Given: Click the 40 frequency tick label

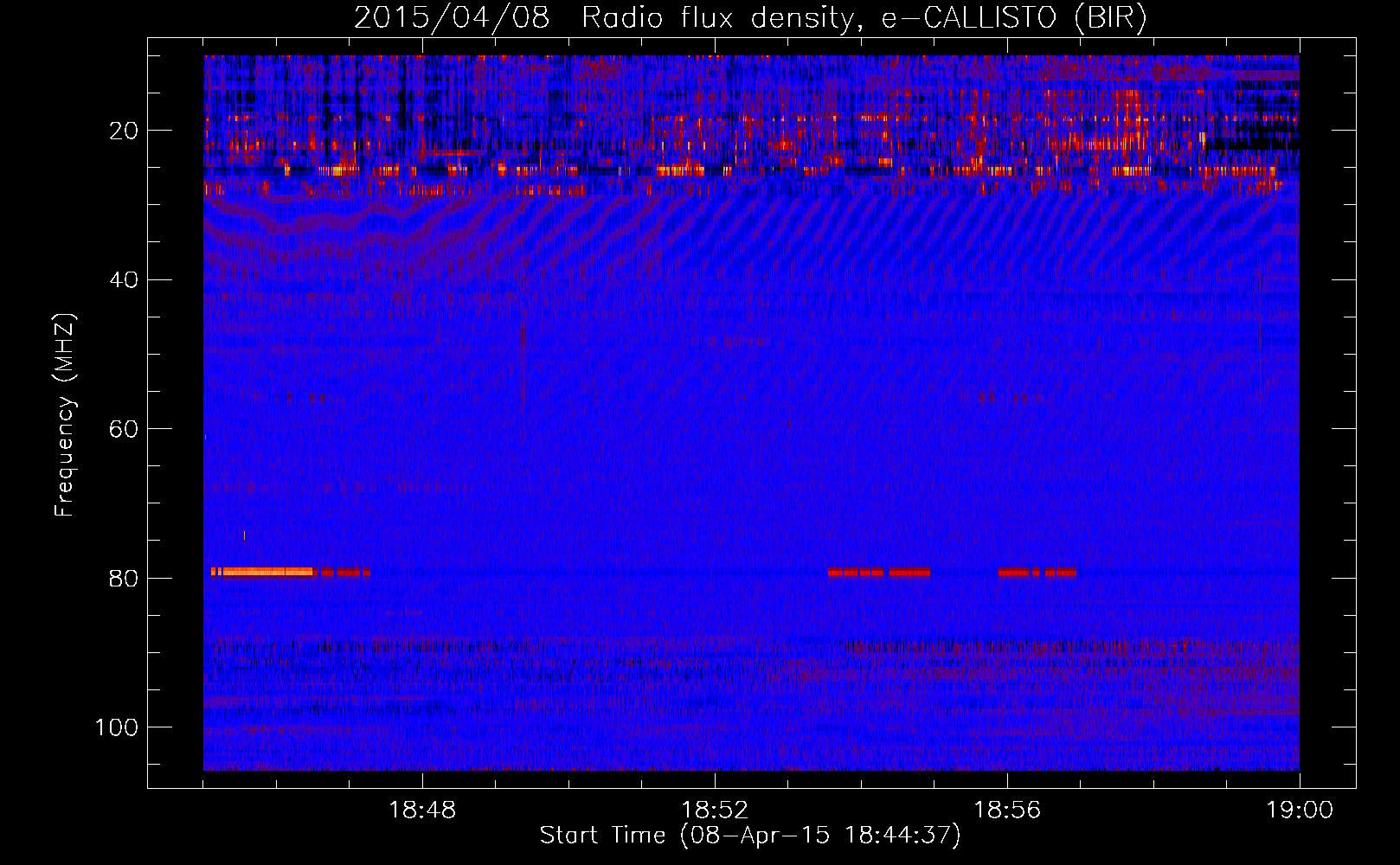Looking at the screenshot, I should click(x=124, y=280).
